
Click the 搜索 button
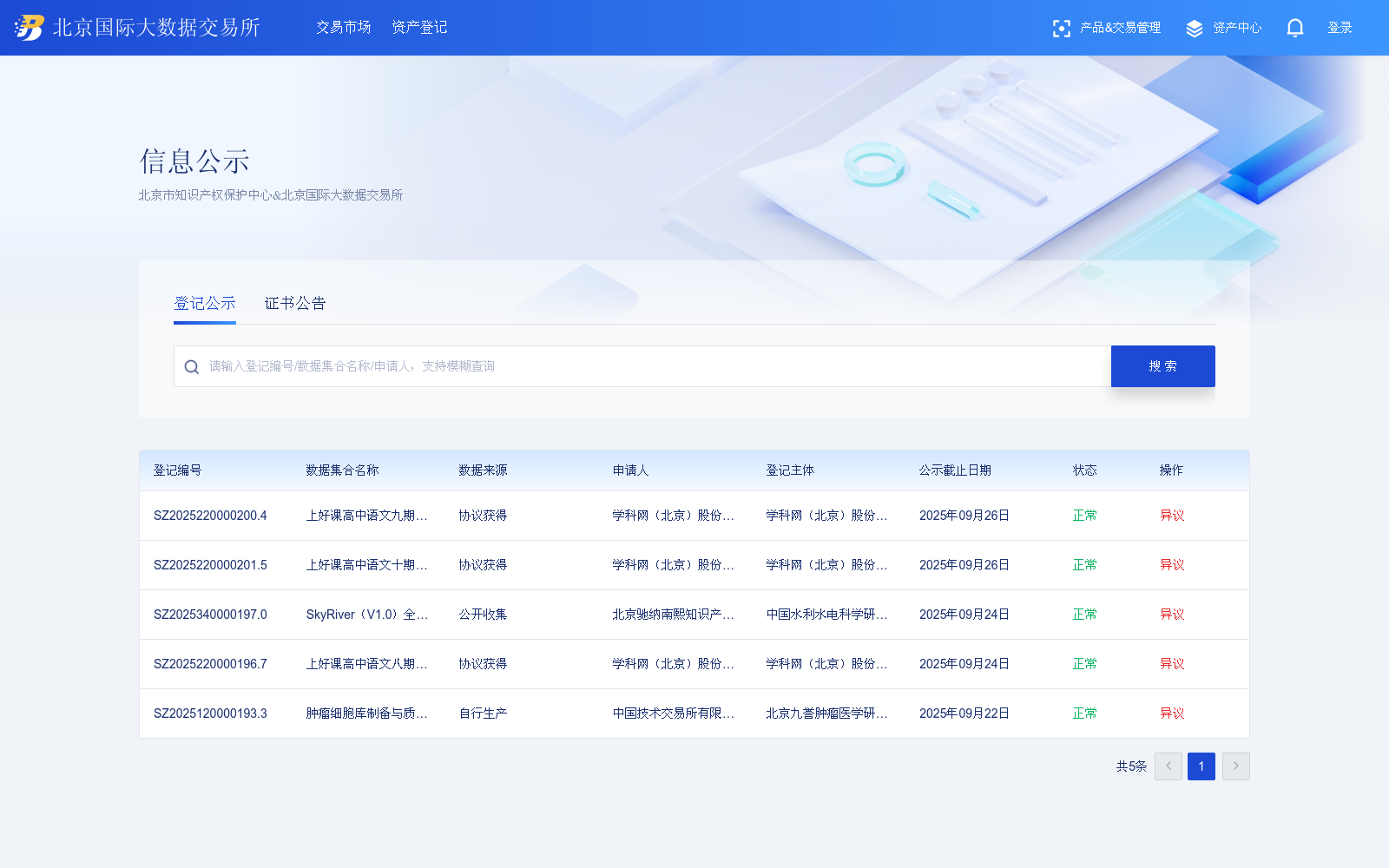point(1163,366)
